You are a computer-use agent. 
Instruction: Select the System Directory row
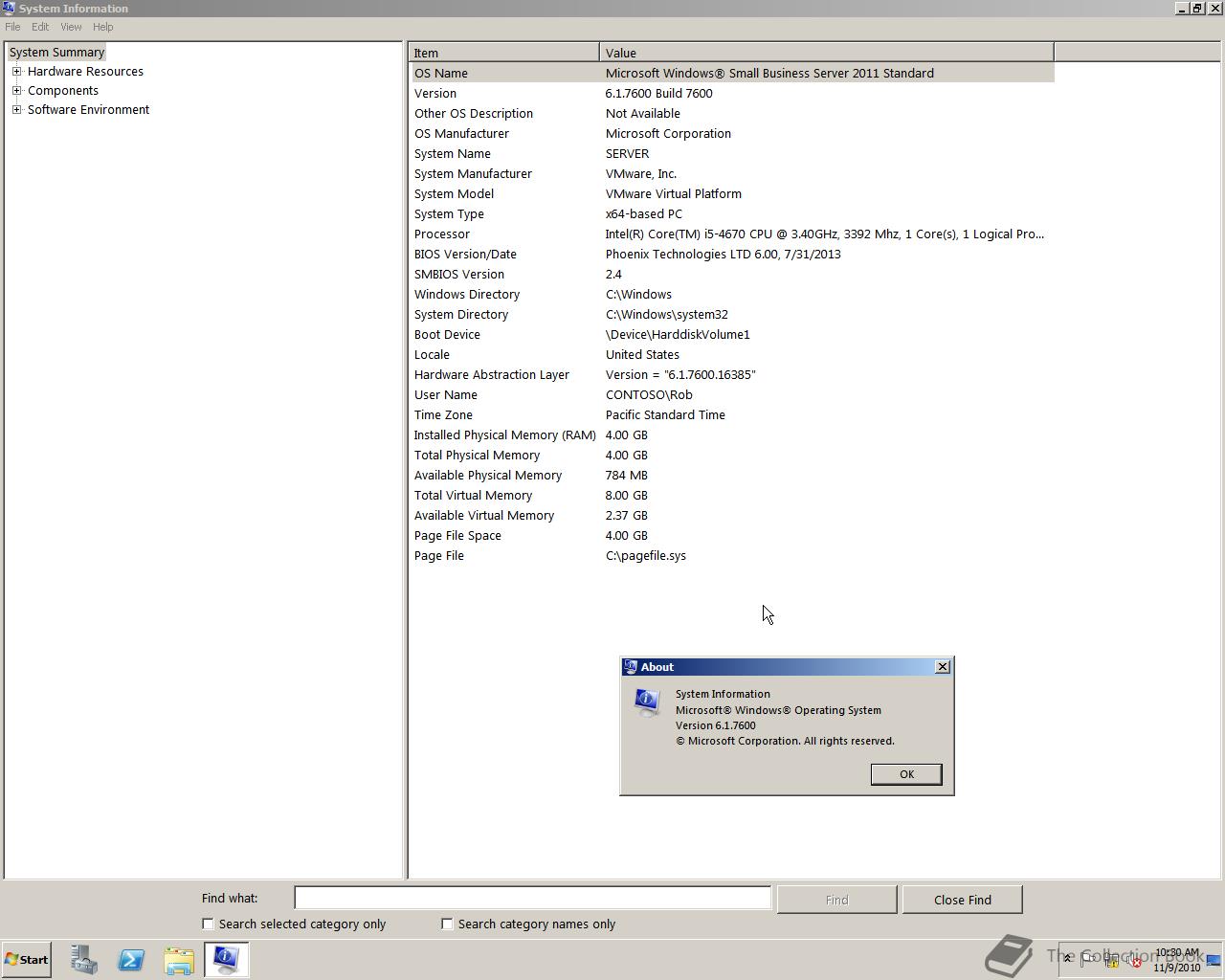tap(732, 314)
